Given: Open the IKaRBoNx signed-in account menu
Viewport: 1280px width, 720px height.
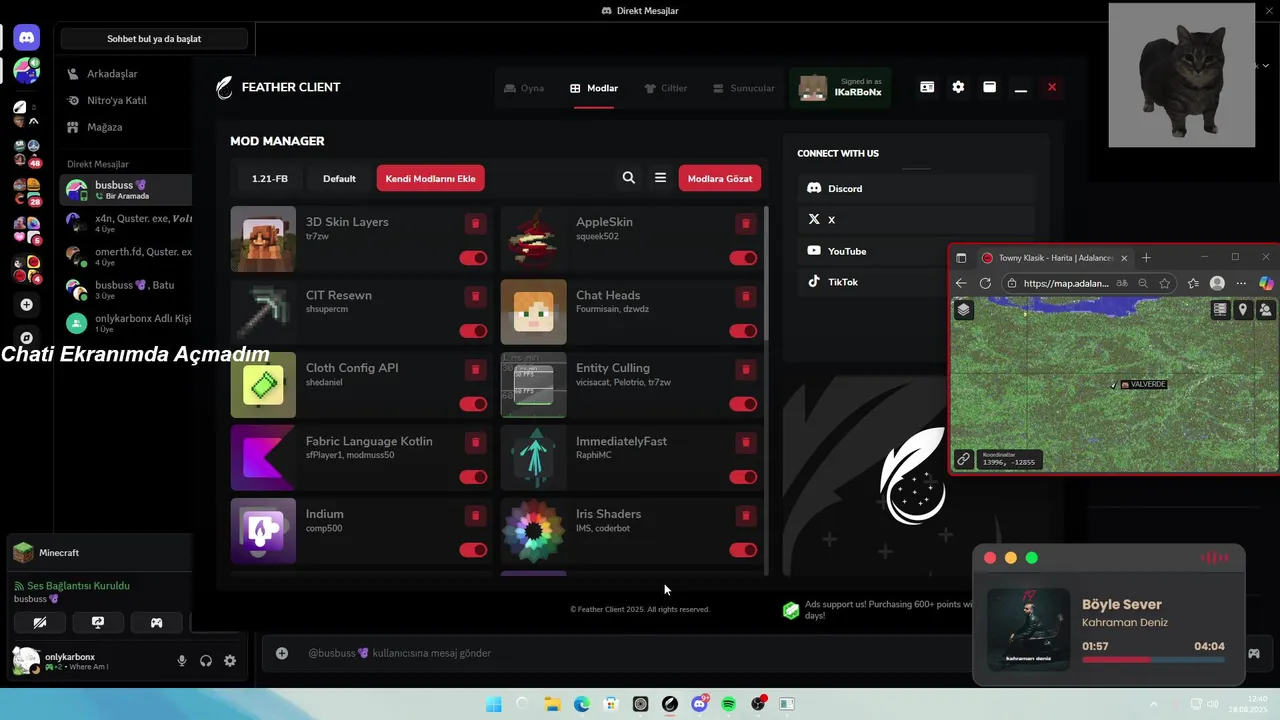Looking at the screenshot, I should tap(841, 87).
